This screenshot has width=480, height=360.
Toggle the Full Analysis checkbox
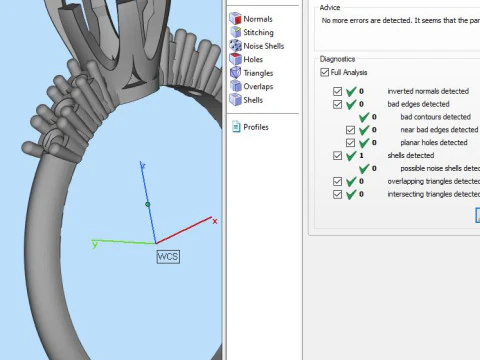pyautogui.click(x=324, y=72)
